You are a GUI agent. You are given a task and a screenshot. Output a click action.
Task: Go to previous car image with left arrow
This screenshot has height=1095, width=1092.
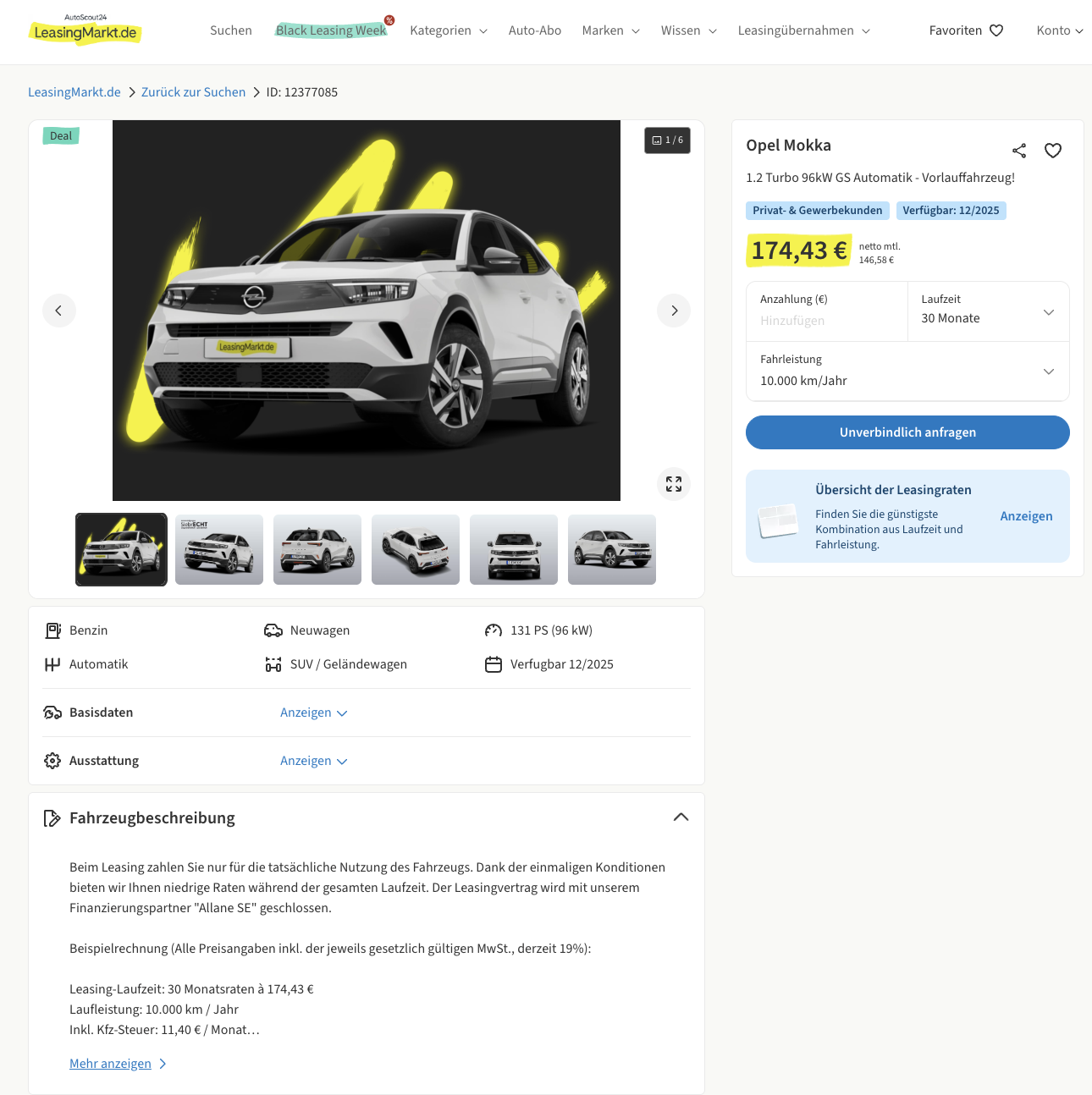(x=59, y=311)
